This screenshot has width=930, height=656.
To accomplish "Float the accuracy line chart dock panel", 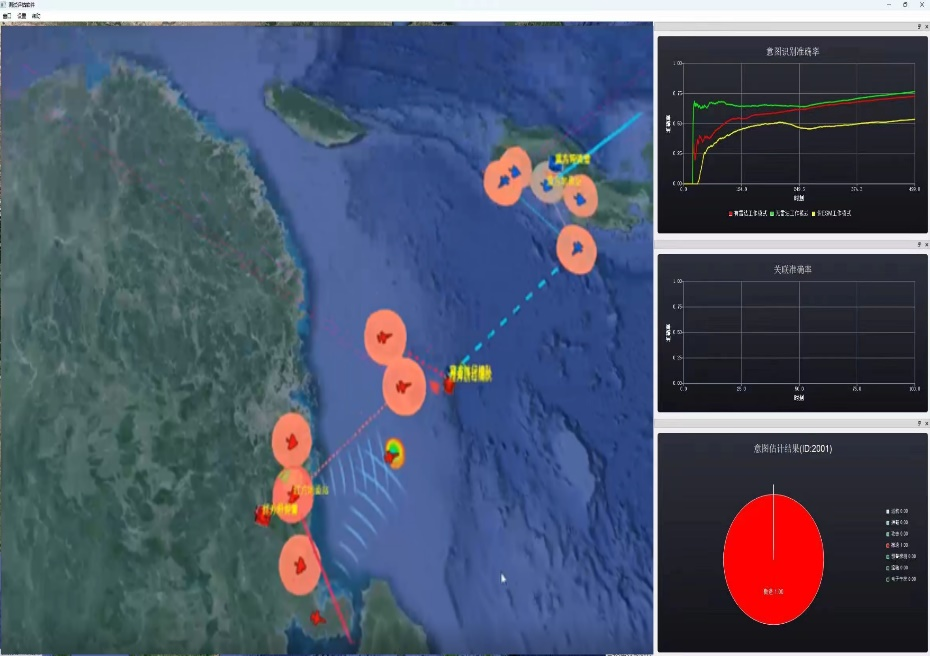I will tap(918, 28).
